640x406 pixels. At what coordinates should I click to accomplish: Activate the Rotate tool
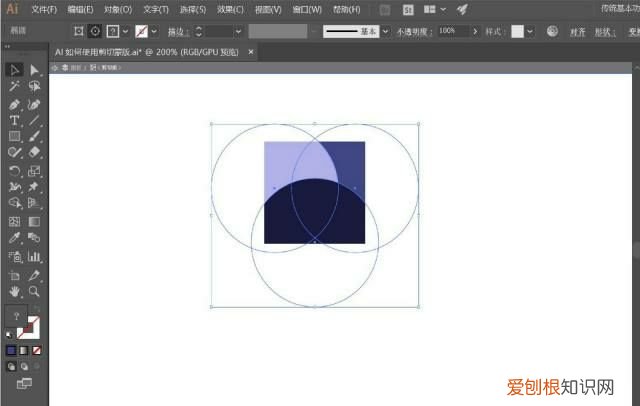14,171
